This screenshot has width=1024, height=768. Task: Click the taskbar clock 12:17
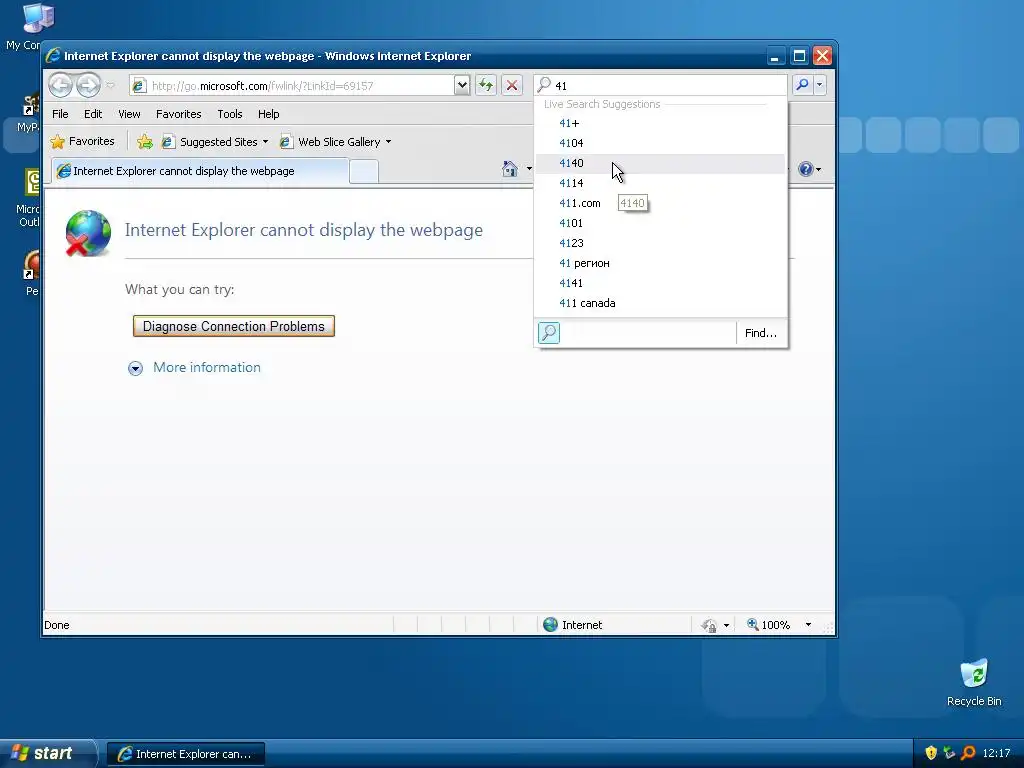(x=997, y=754)
